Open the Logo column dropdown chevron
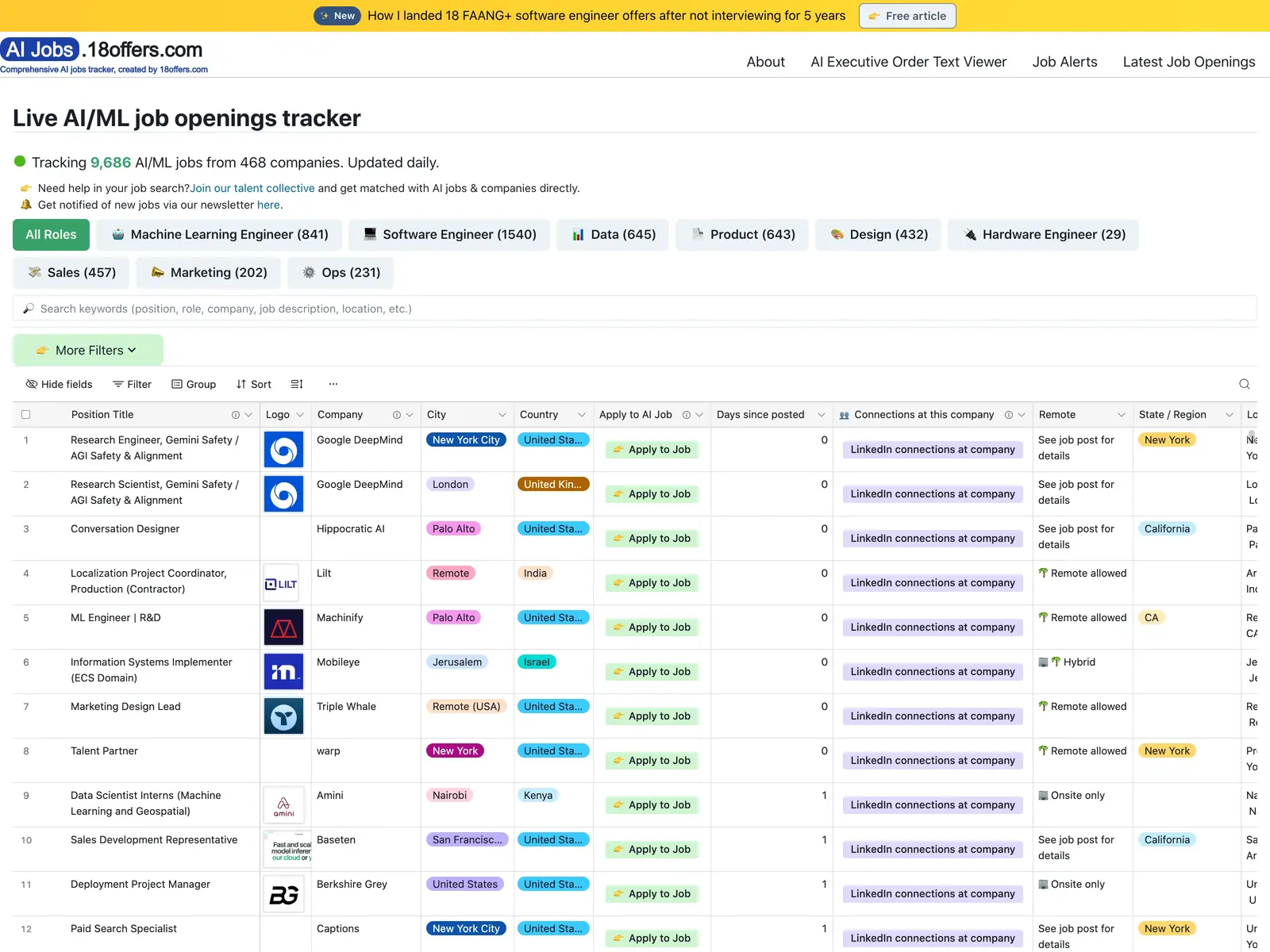The width and height of the screenshot is (1270, 952). [300, 415]
